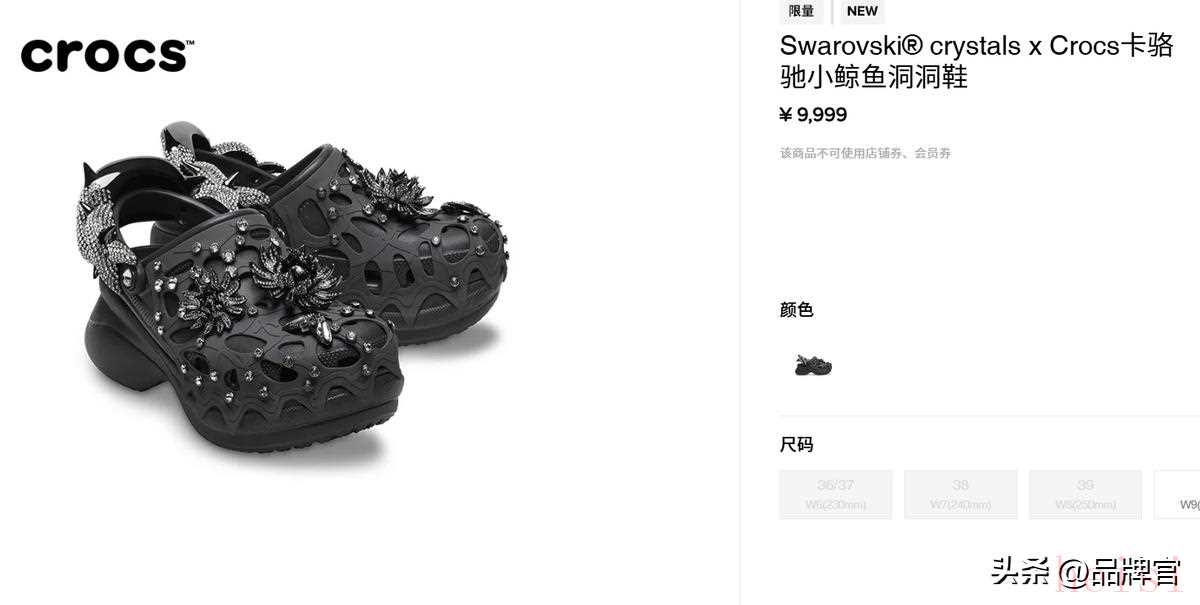
Task: Select the black shoe color thumbnail
Action: click(x=813, y=365)
